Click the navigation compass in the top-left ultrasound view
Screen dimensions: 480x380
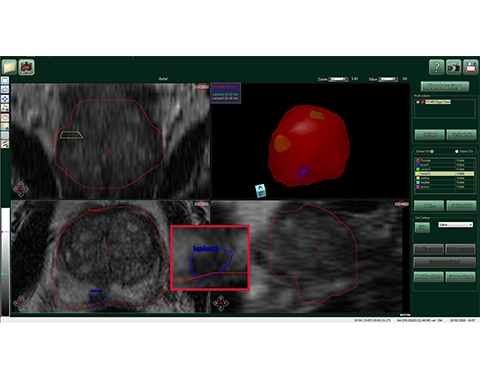(x=21, y=189)
